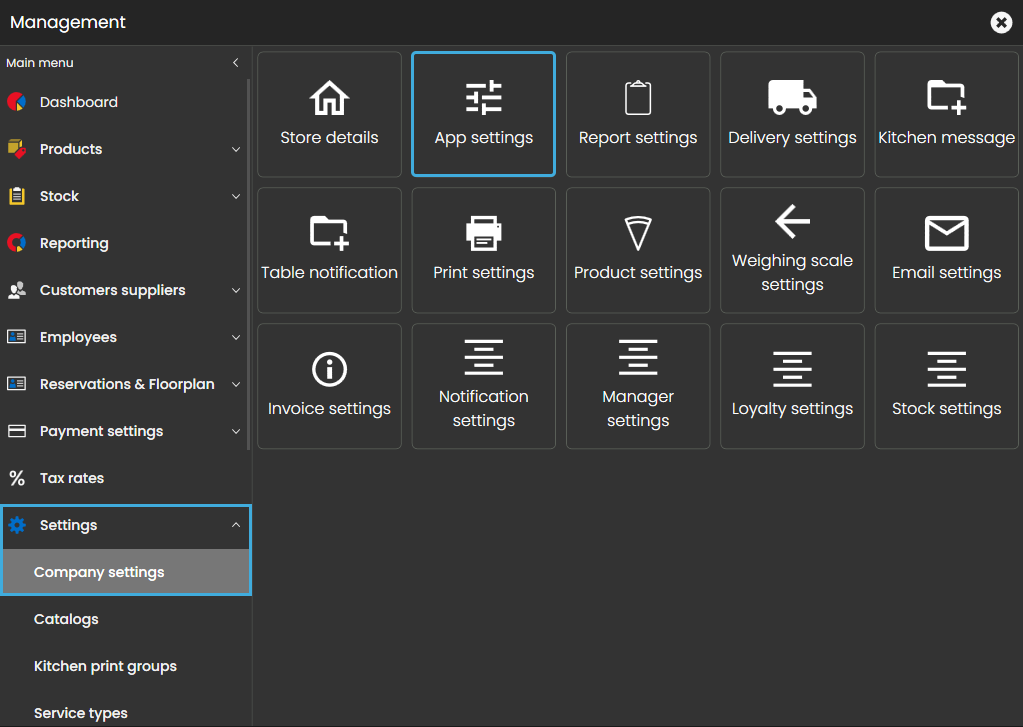The width and height of the screenshot is (1023, 727).
Task: Select Catalogs under Settings
Action: click(66, 619)
